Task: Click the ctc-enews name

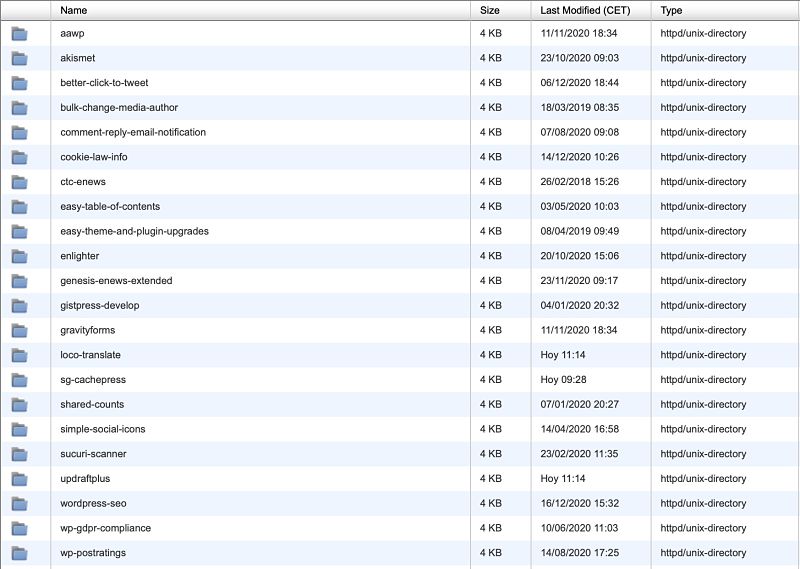Action: point(83,182)
